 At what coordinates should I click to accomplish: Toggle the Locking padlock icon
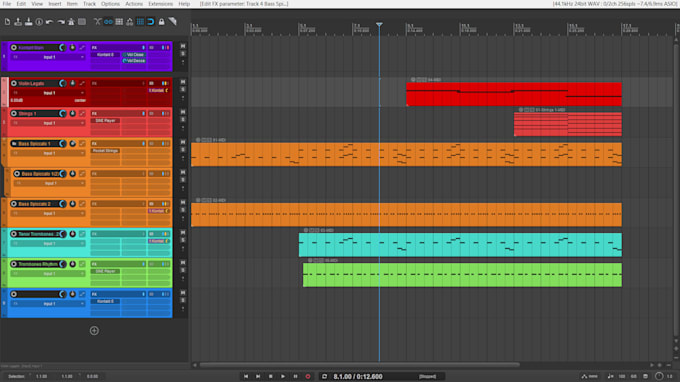point(161,22)
